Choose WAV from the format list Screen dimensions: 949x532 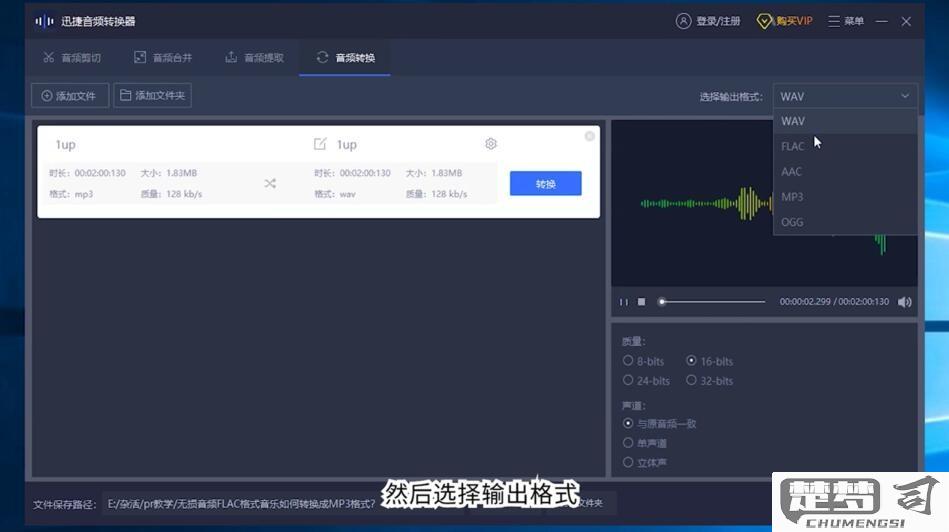pyautogui.click(x=845, y=121)
